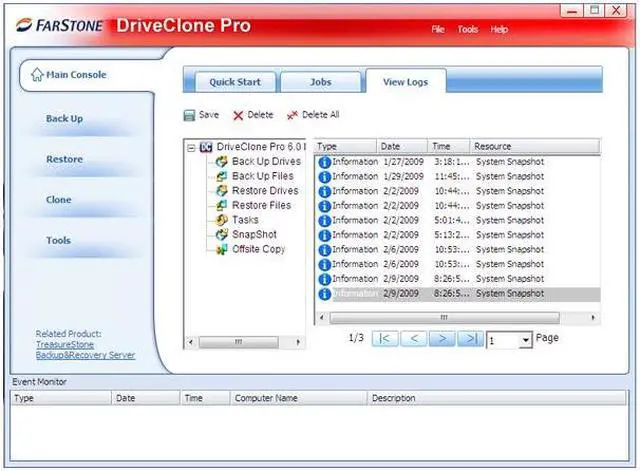Sort logs by Time column header
Image resolution: width=640 pixels, height=471 pixels.
pyautogui.click(x=449, y=147)
